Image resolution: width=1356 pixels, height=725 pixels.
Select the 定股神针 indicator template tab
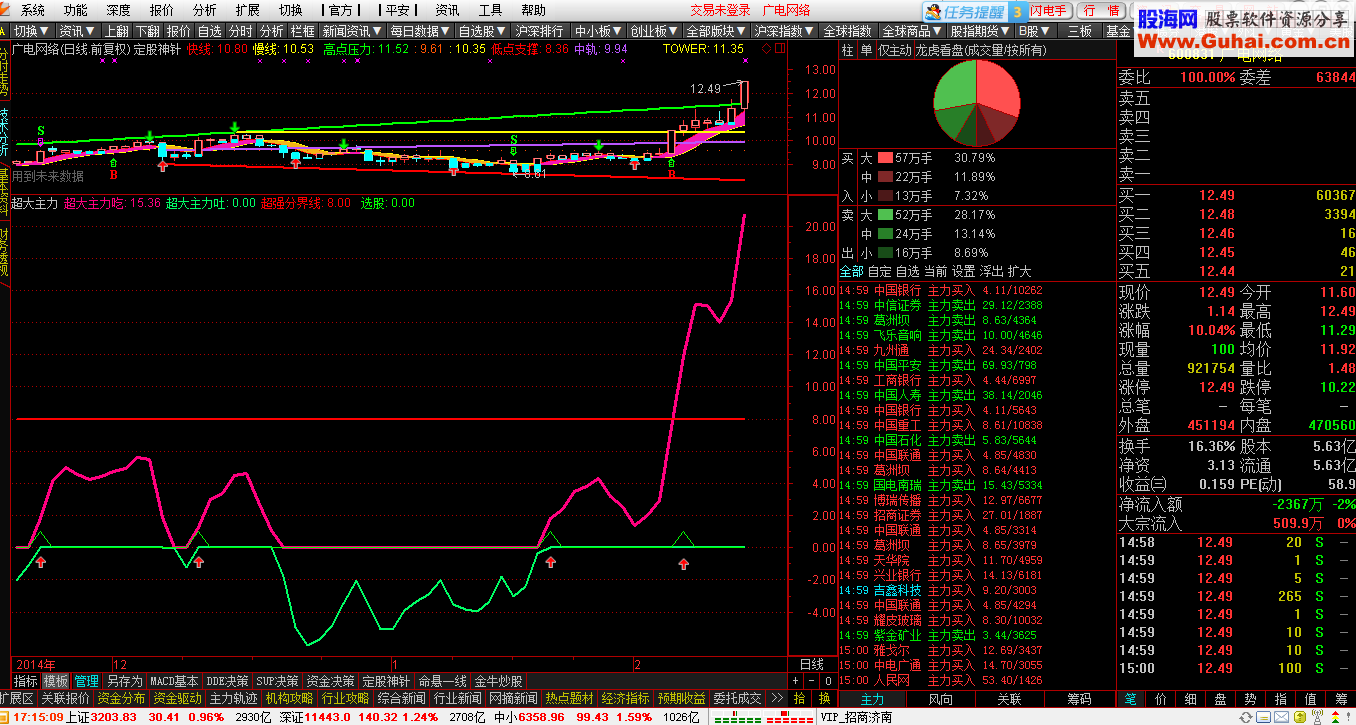pyautogui.click(x=385, y=681)
